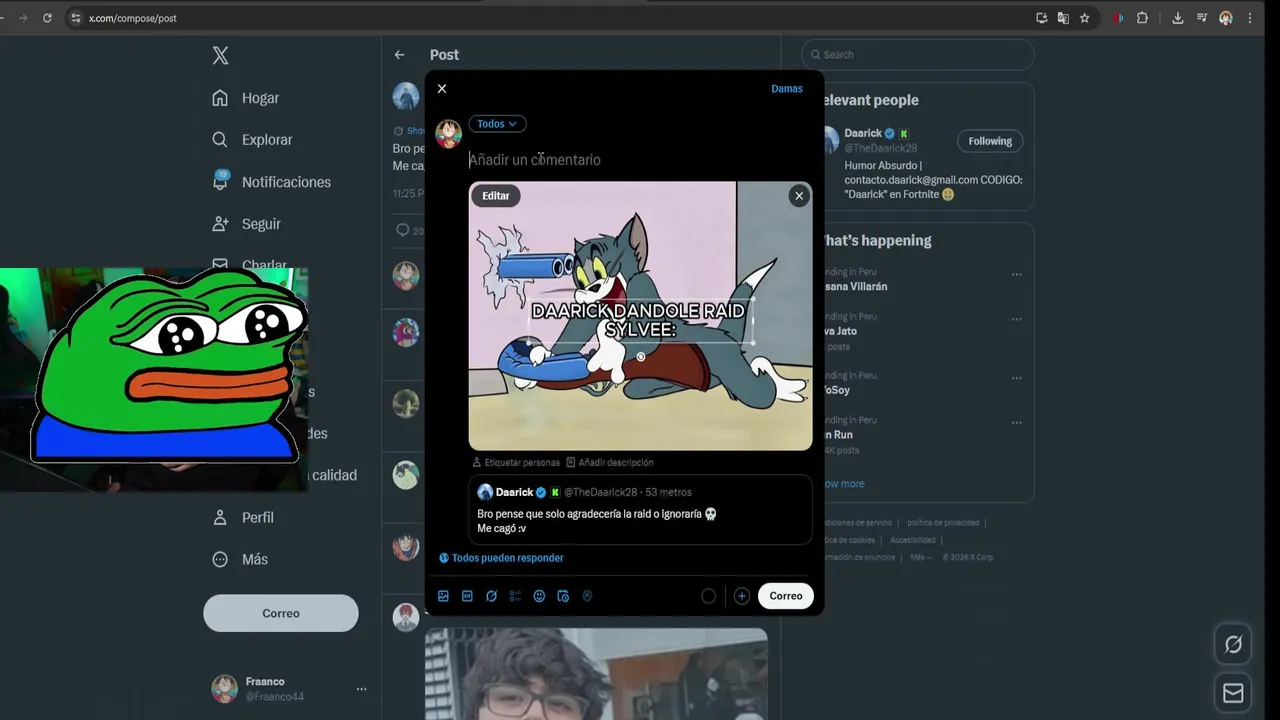Open the Fraanco account switcher
Image resolution: width=1280 pixels, height=720 pixels.
coord(289,689)
